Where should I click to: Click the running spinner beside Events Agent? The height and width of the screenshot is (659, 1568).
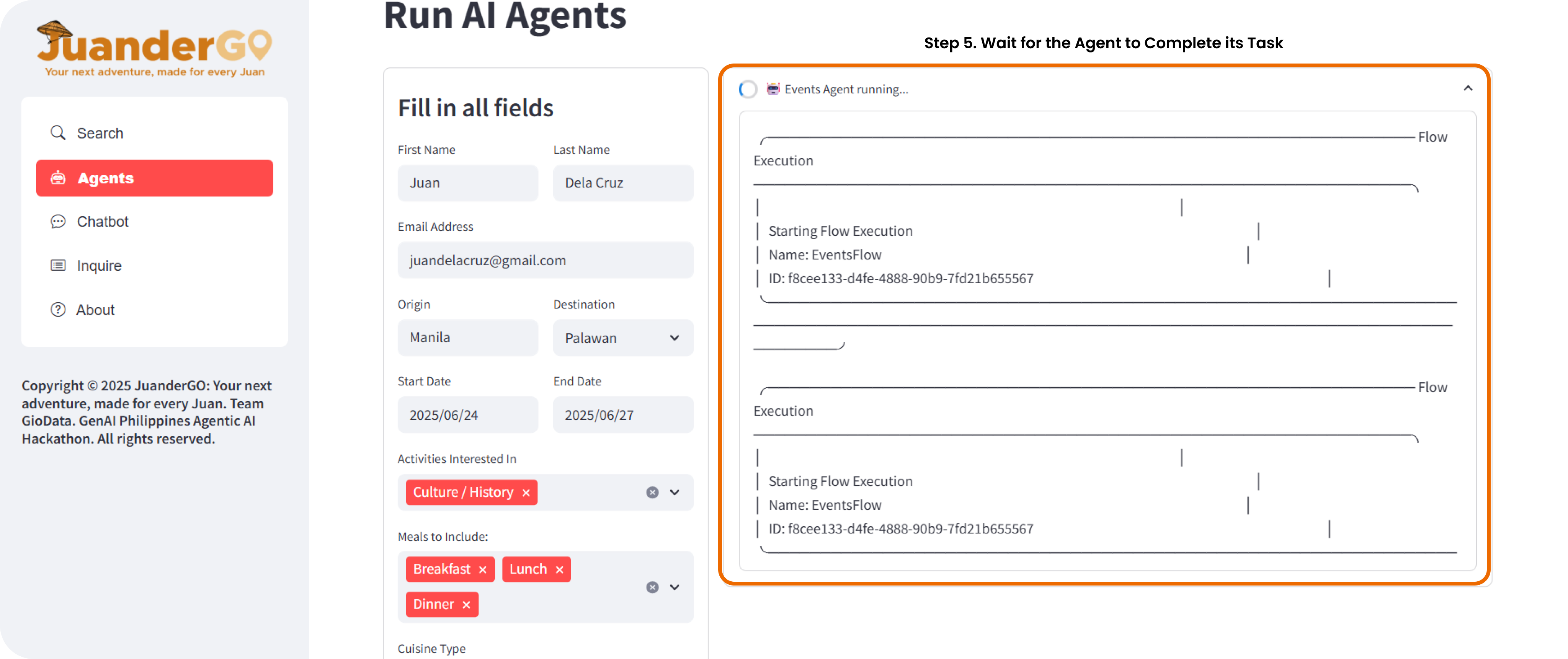[x=748, y=90]
